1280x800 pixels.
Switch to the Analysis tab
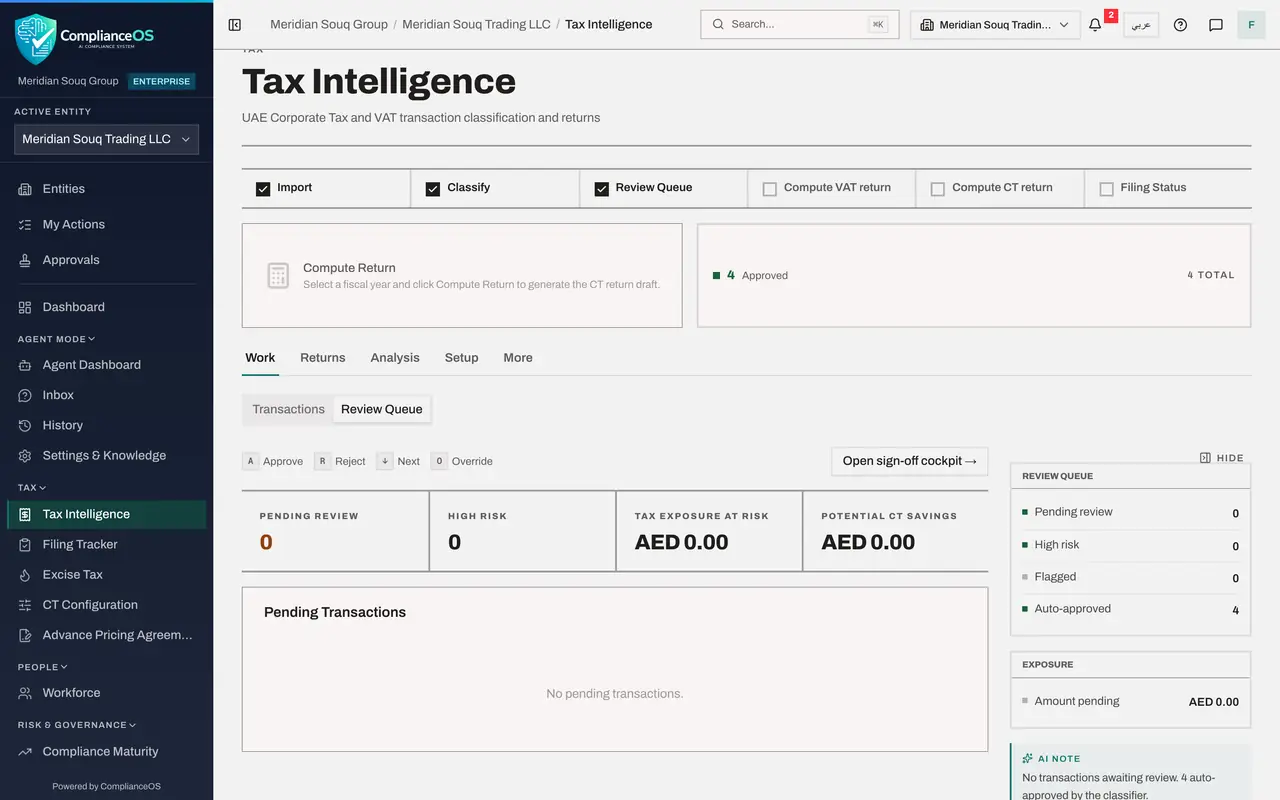395,358
